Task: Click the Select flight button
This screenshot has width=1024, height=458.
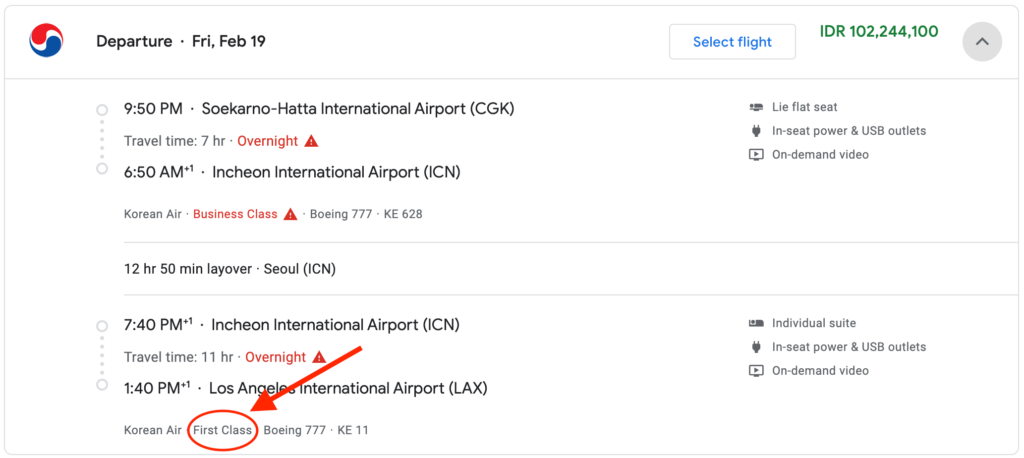Action: [x=732, y=42]
